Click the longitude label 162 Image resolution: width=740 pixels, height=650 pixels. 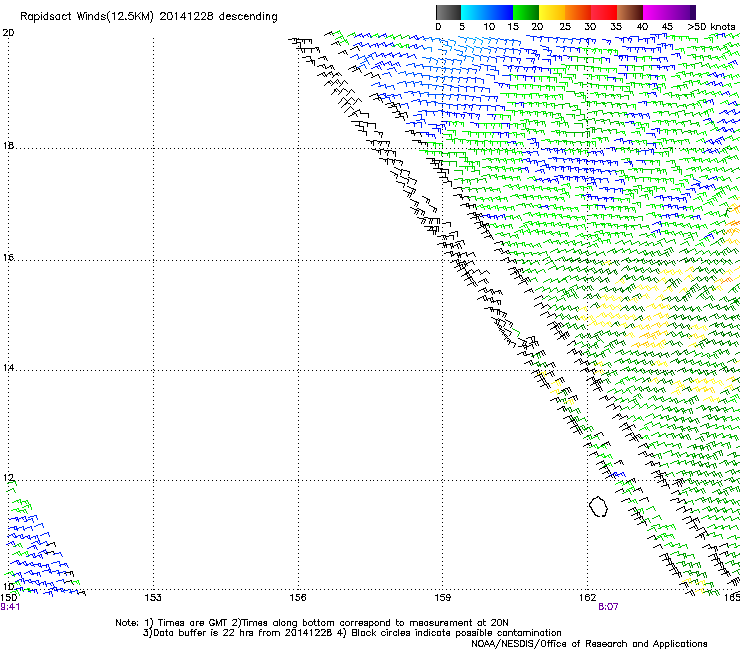587,598
